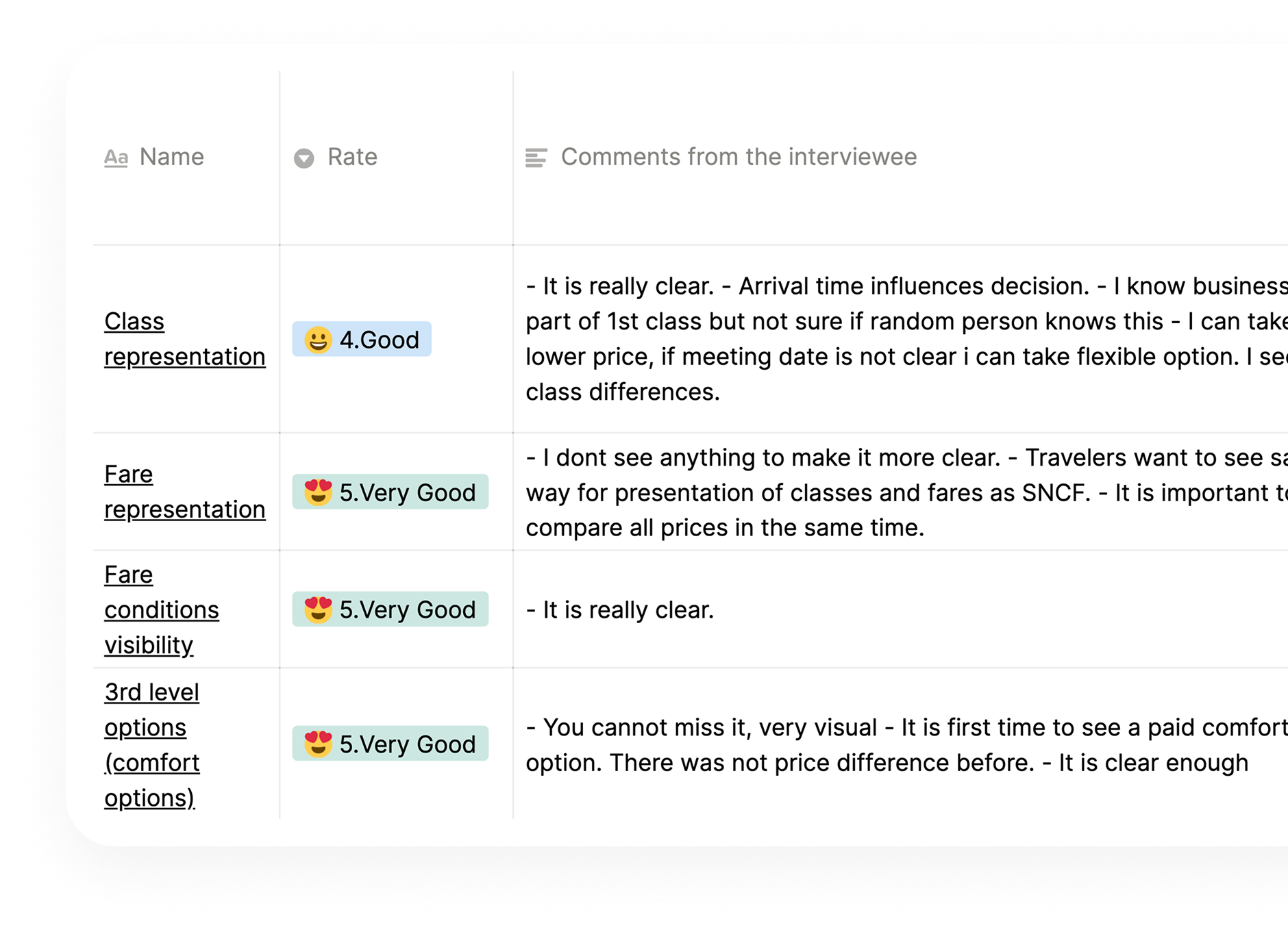
Task: Click the smiley emoji on 4.Good tag
Action: pos(318,340)
